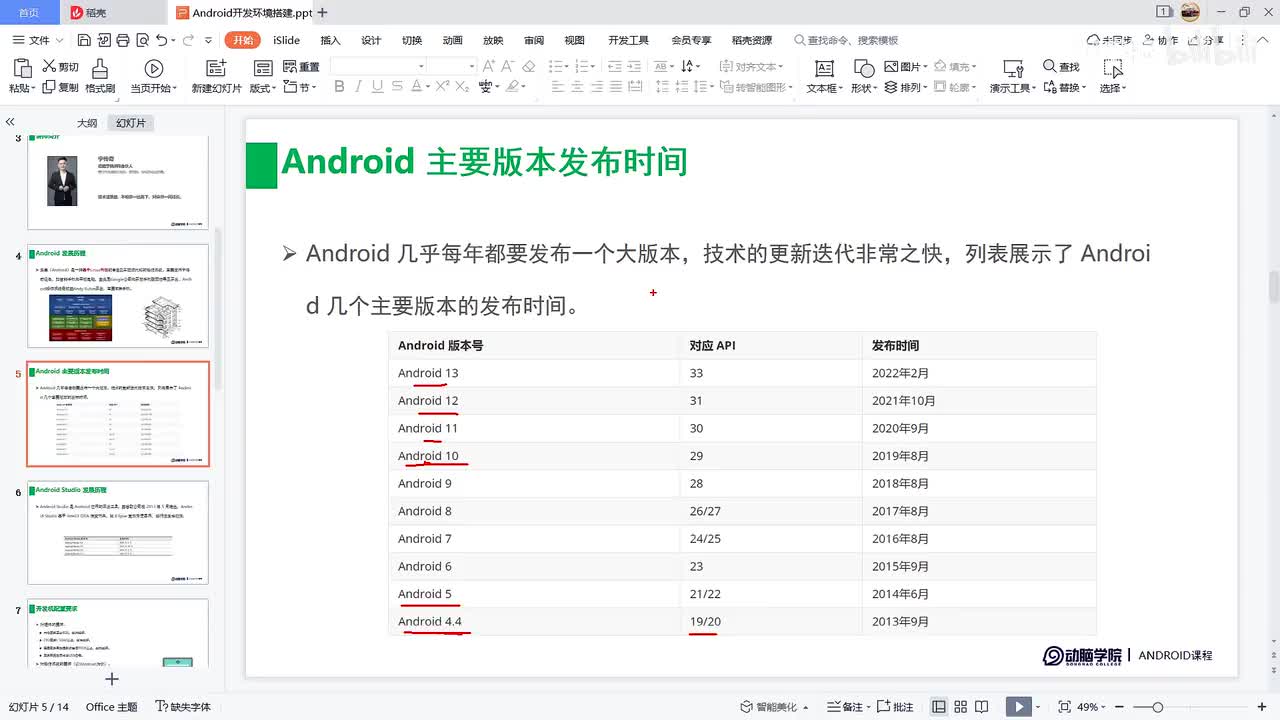Click the Decrease Font Size icon
The height and width of the screenshot is (720, 1280).
tap(508, 66)
